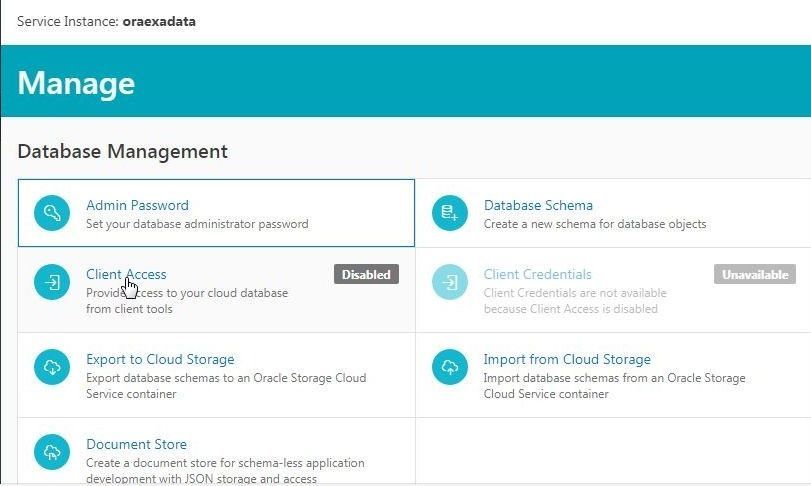Click the Unavailable badge on Client Credentials

point(755,275)
